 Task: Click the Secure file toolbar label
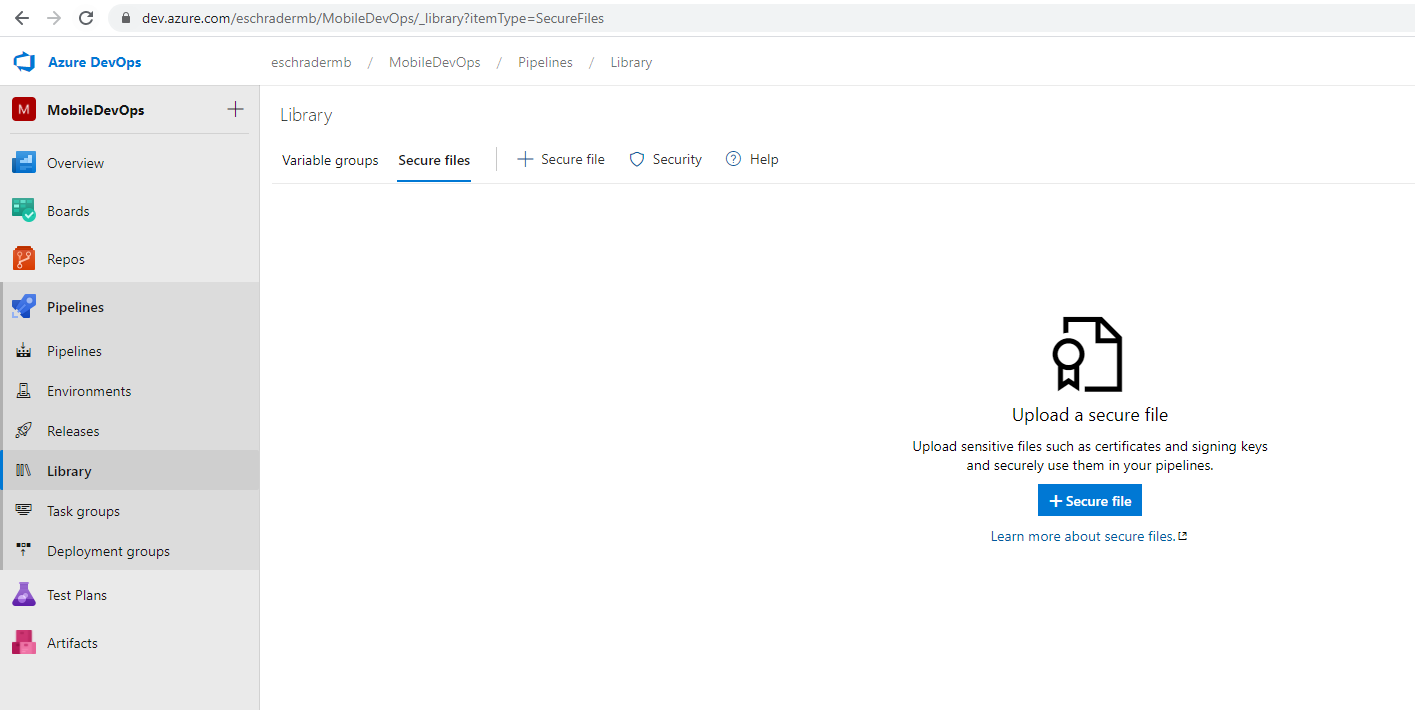click(573, 159)
